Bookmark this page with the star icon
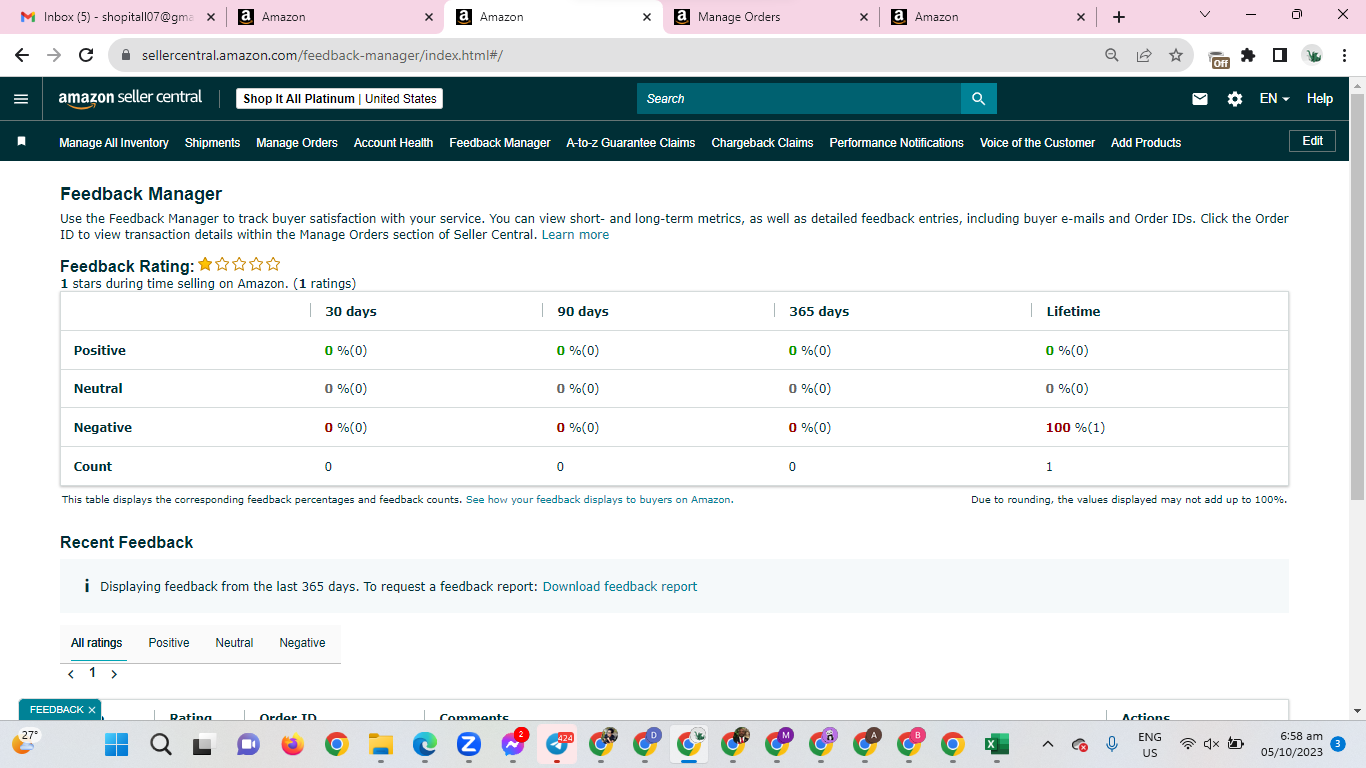1366x768 pixels. [1176, 55]
